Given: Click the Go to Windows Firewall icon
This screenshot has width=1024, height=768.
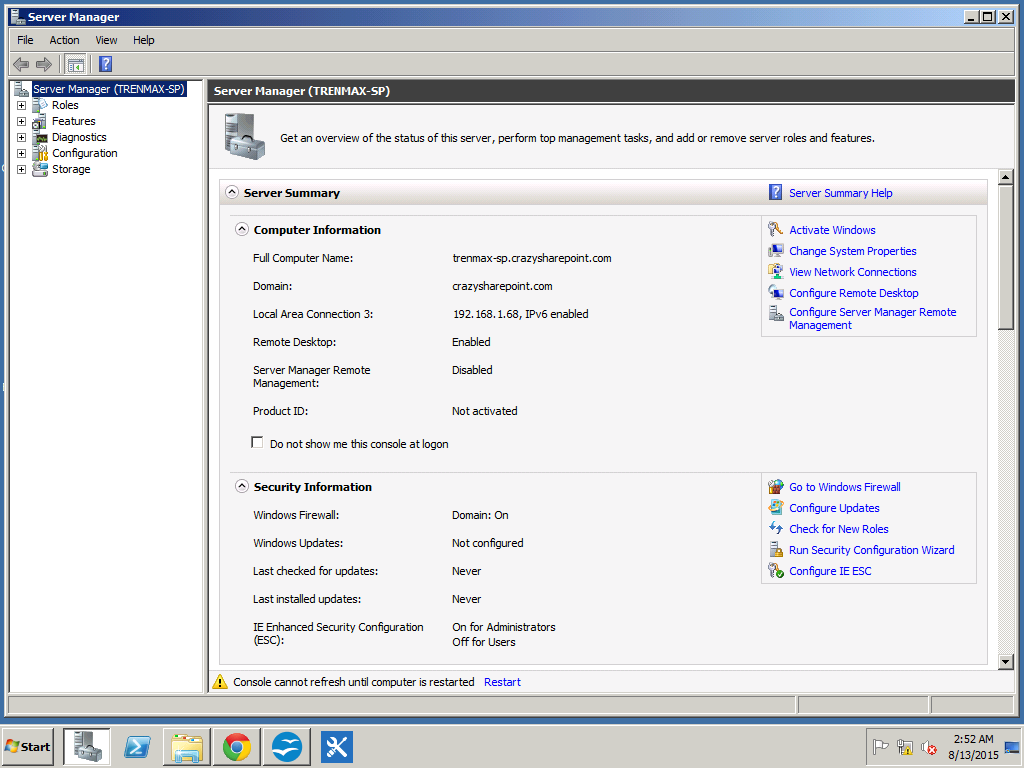Looking at the screenshot, I should (775, 487).
